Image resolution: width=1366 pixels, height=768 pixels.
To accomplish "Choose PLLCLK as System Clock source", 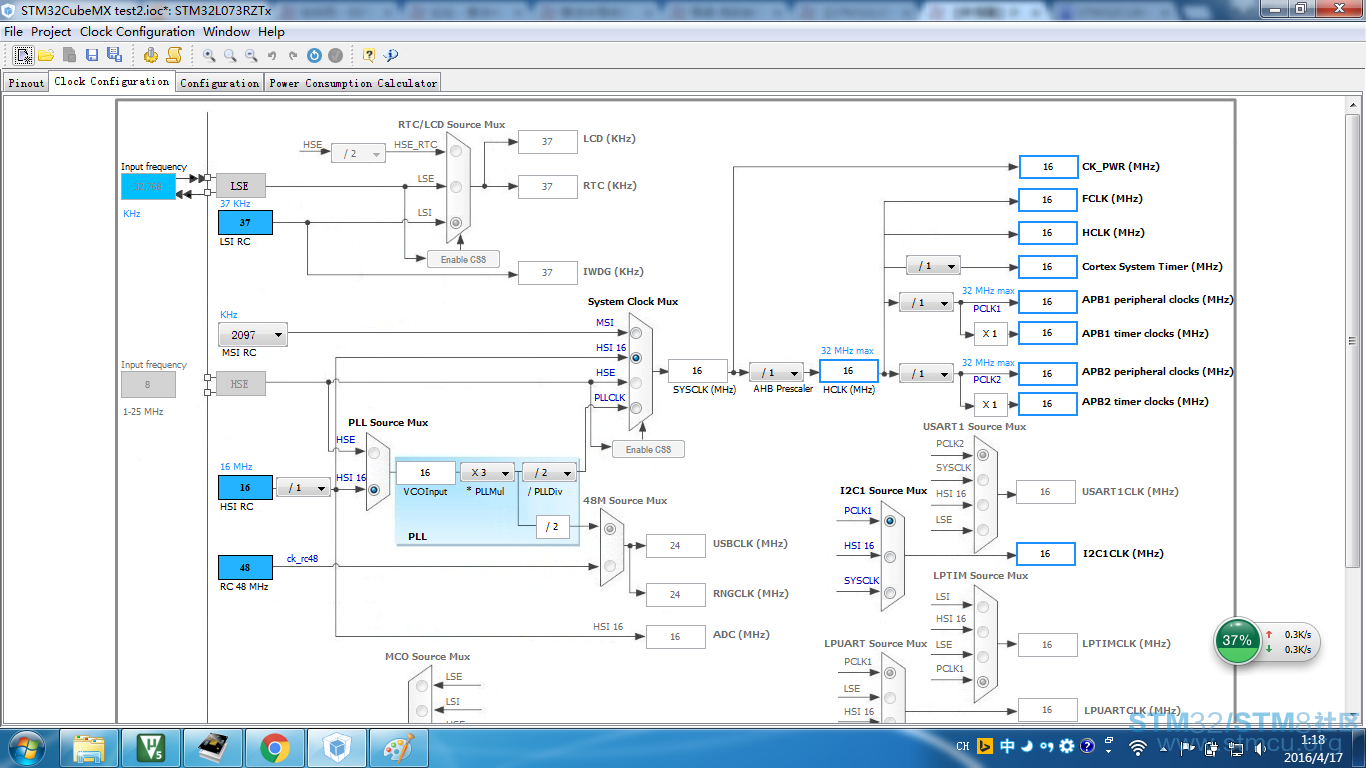I will coord(635,406).
